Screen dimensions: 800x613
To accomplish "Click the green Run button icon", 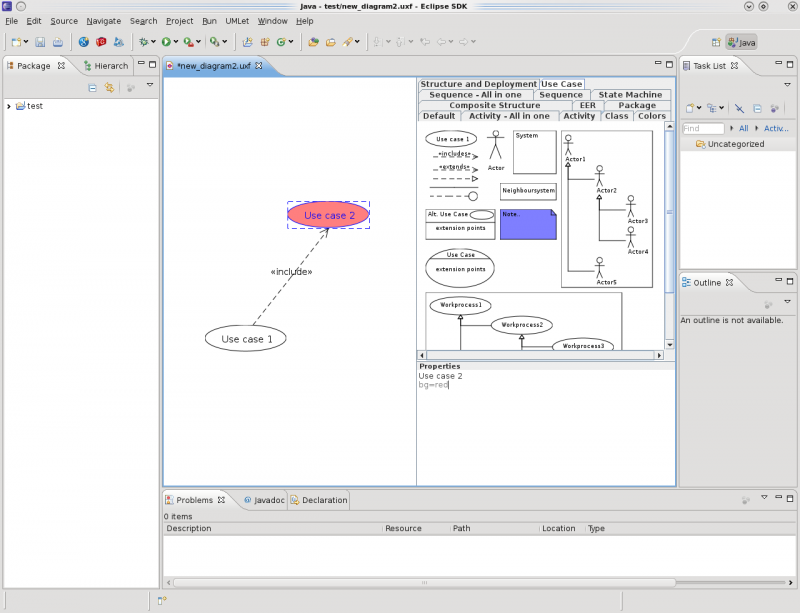I will click(x=166, y=42).
